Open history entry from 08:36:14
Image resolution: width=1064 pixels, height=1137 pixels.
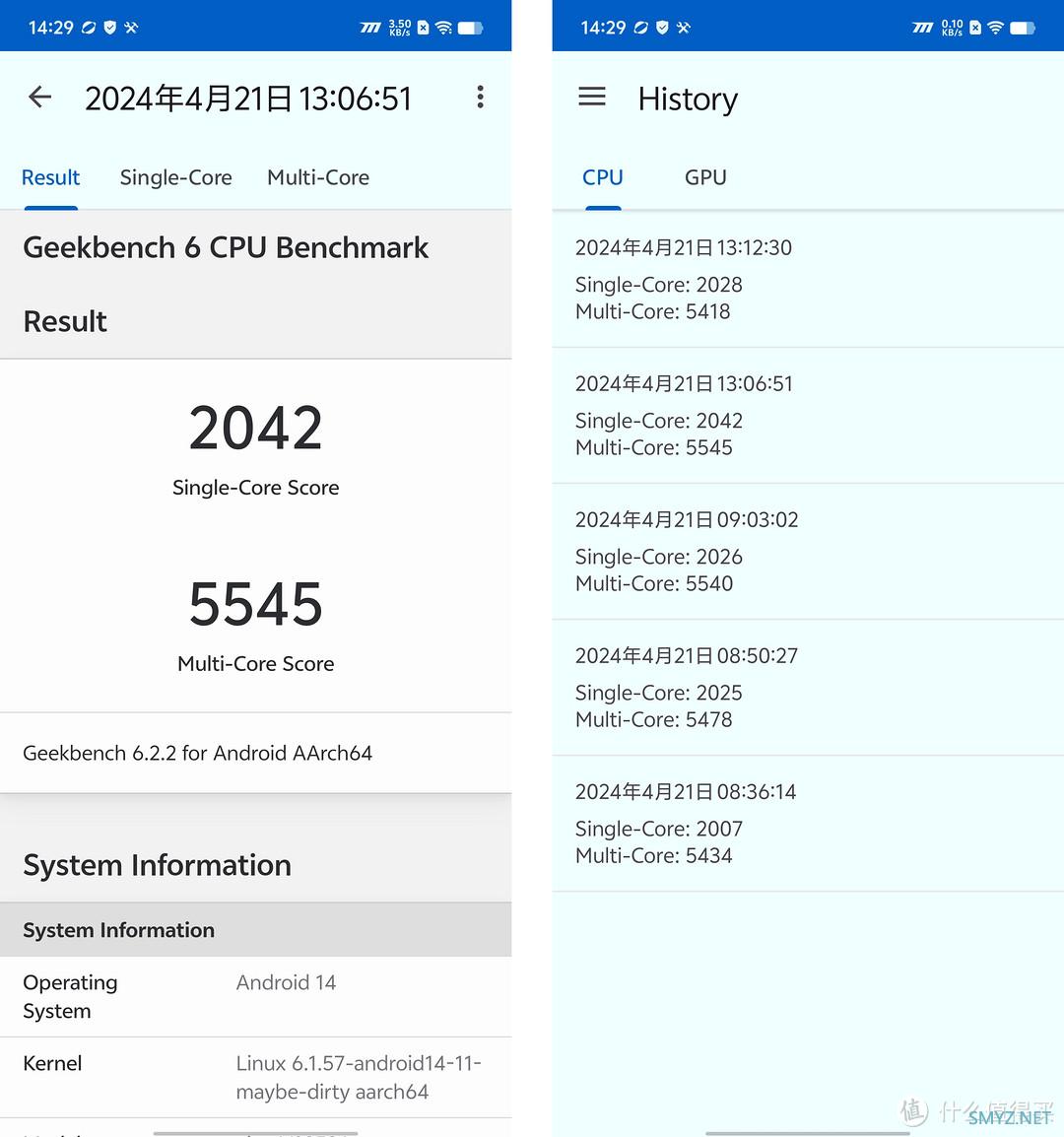pyautogui.click(x=808, y=824)
